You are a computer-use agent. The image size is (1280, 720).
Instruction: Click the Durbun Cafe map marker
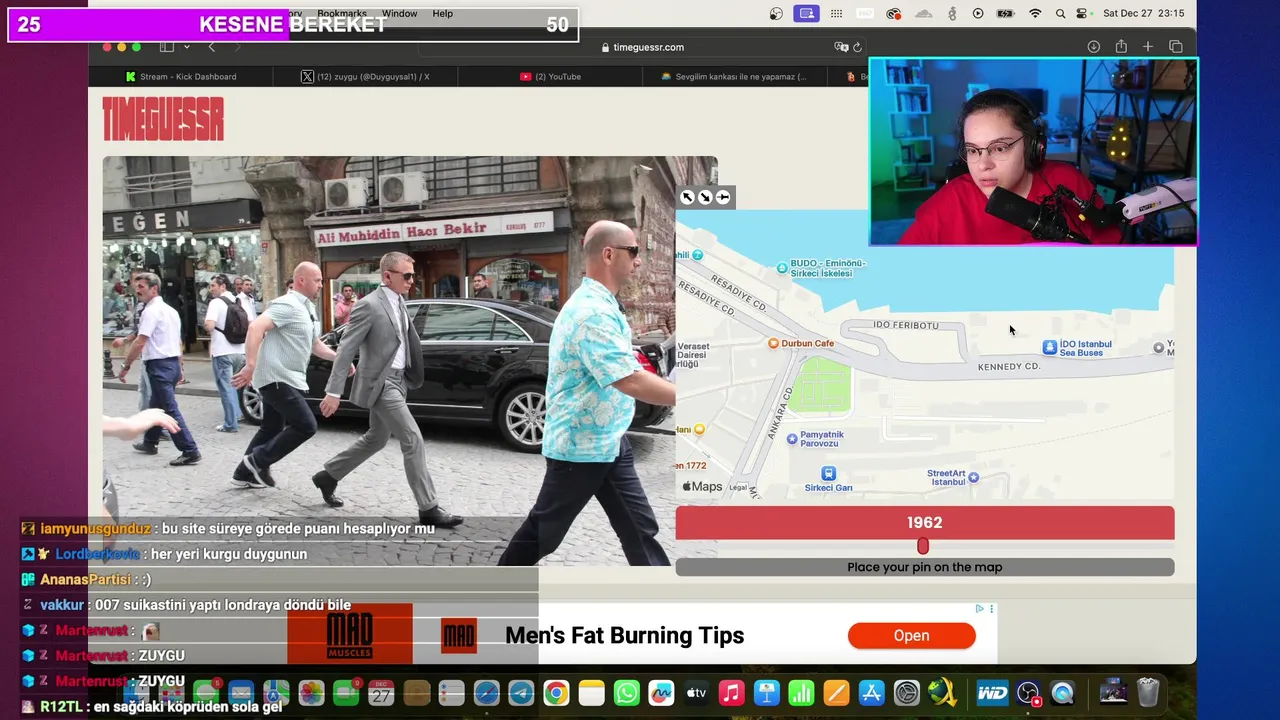pyautogui.click(x=773, y=343)
